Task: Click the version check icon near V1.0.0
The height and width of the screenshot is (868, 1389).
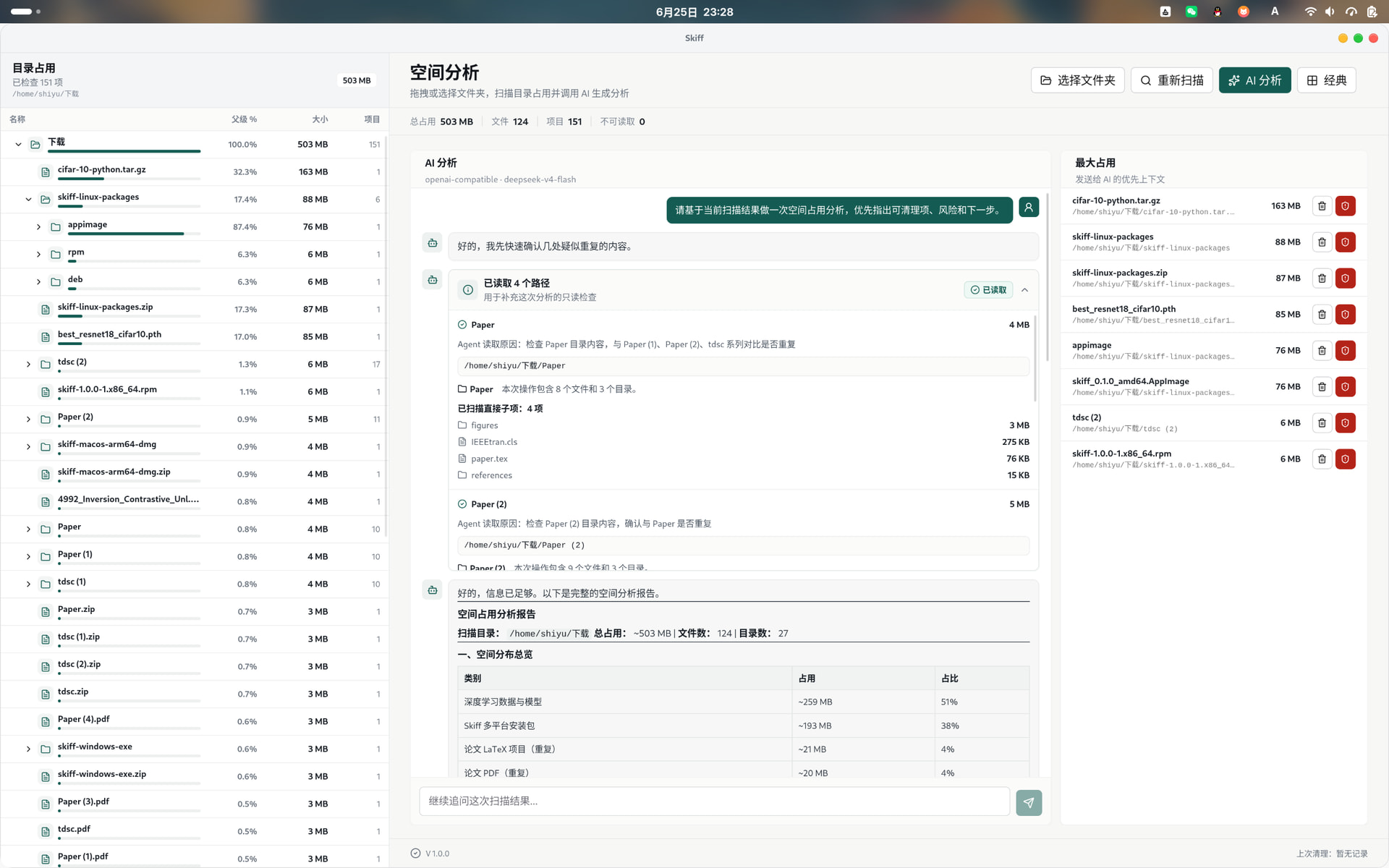Action: tap(415, 854)
